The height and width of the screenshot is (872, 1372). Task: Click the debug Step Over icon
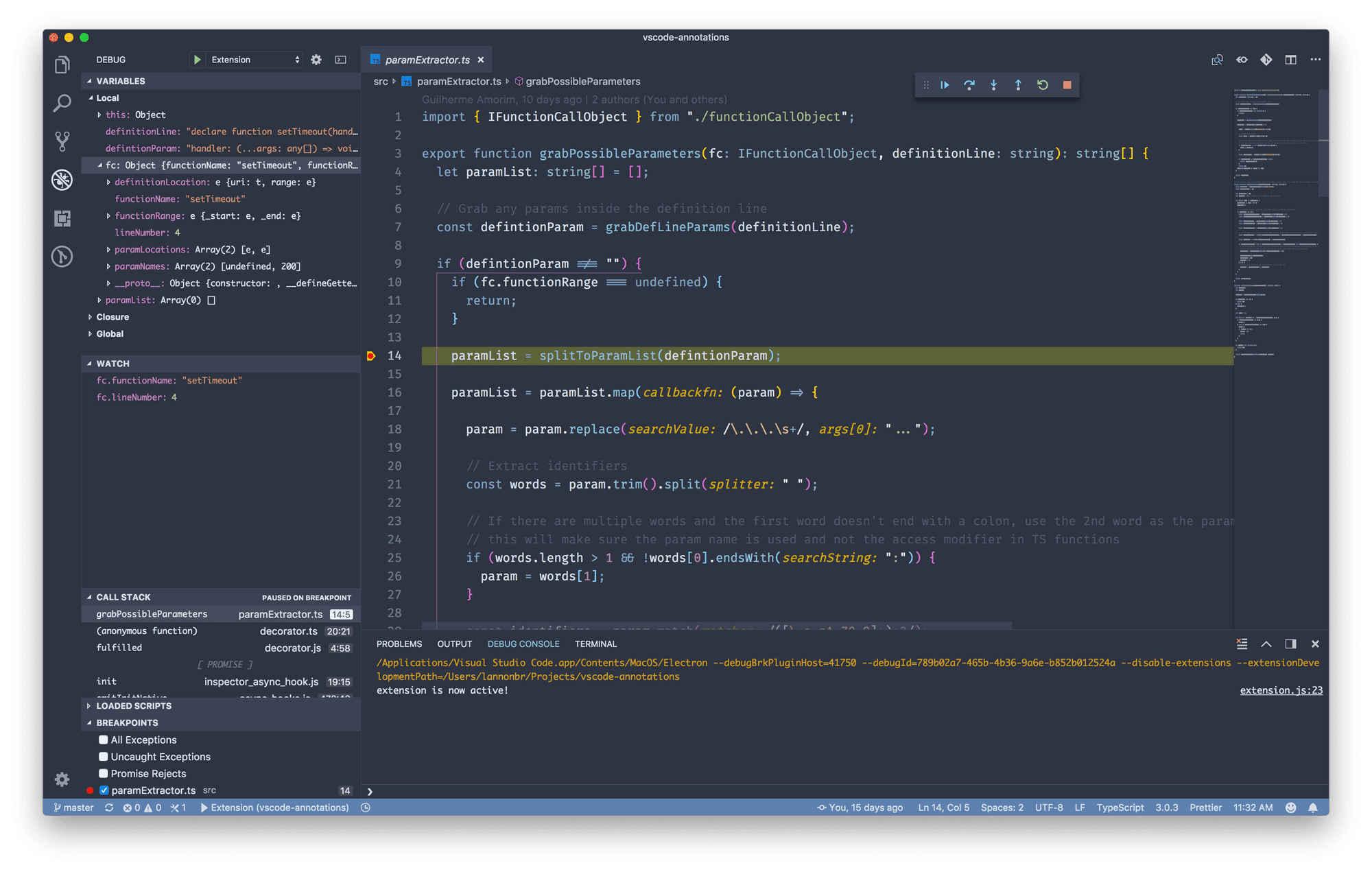[x=969, y=85]
